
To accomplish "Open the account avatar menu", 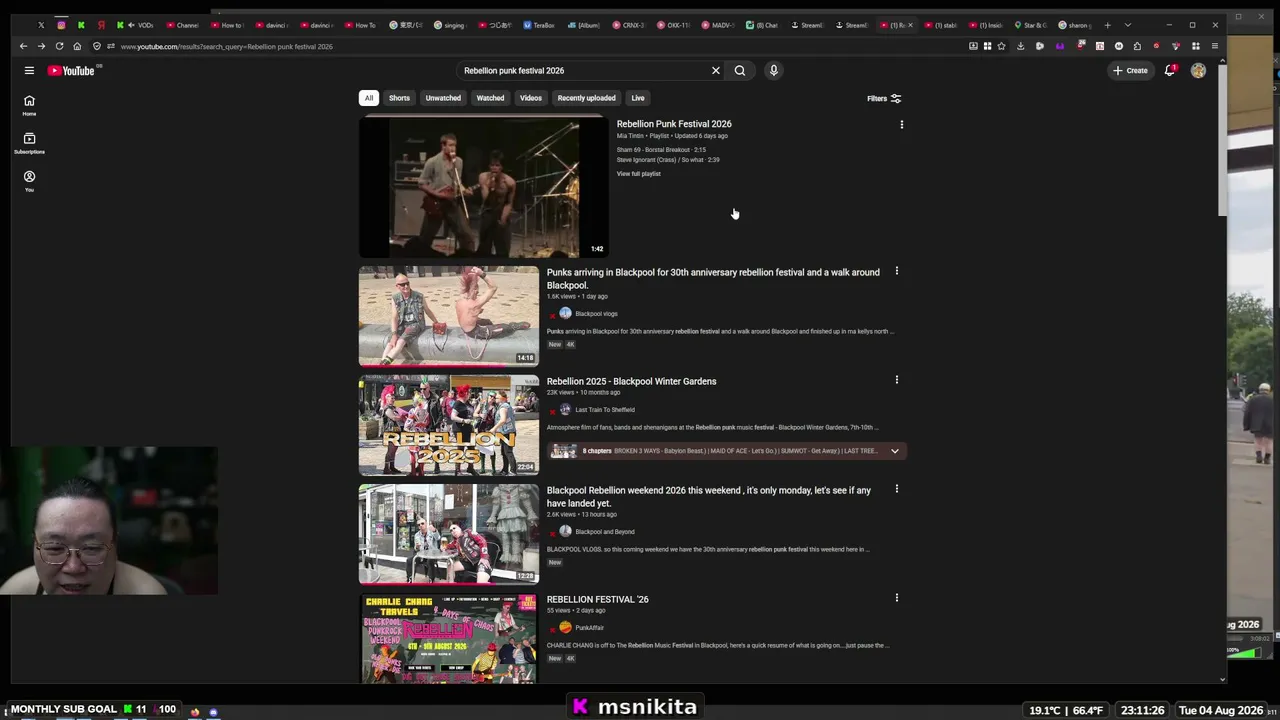I will [x=1198, y=70].
